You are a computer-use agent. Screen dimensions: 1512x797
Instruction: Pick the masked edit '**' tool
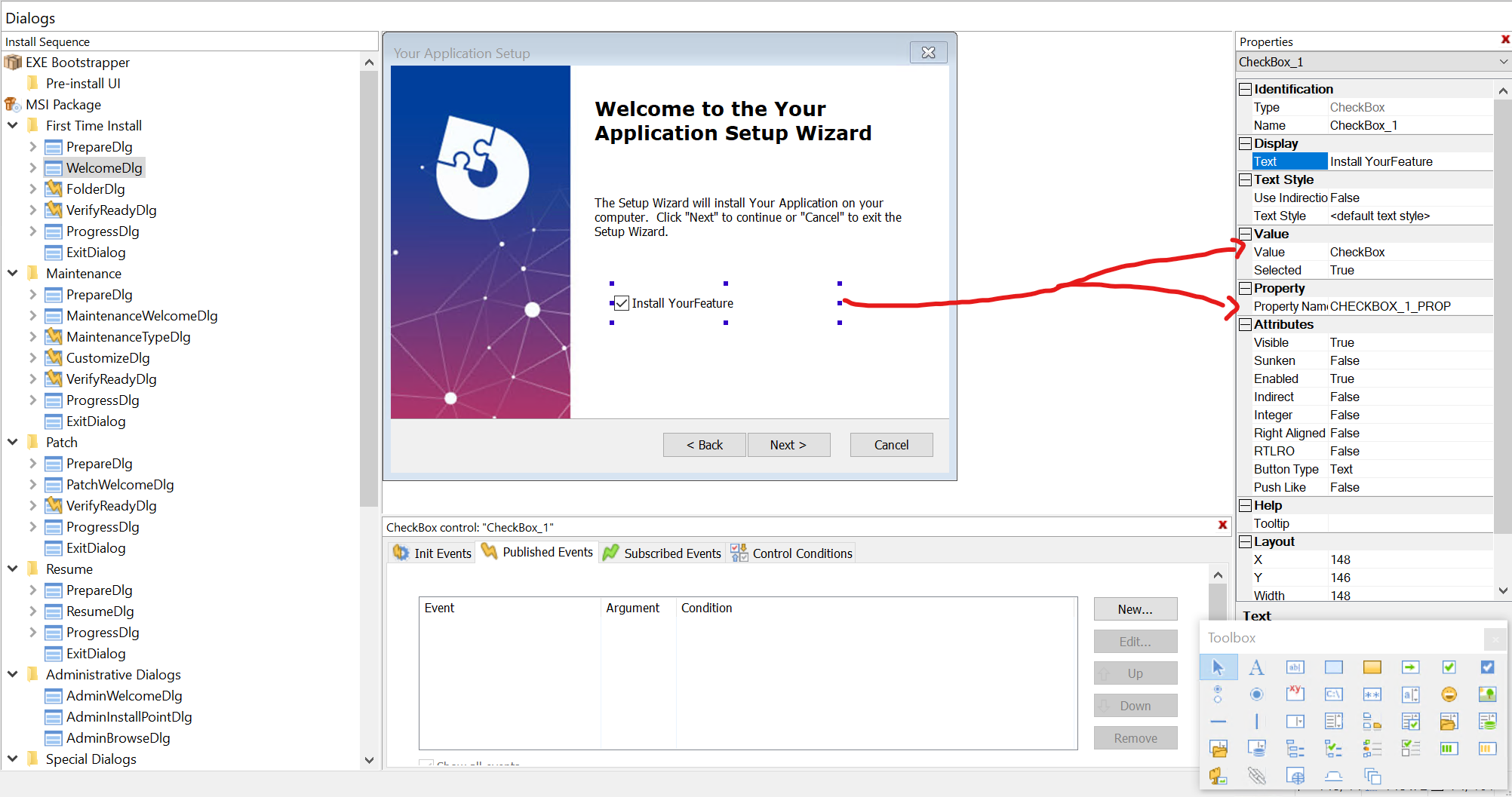pos(1372,694)
